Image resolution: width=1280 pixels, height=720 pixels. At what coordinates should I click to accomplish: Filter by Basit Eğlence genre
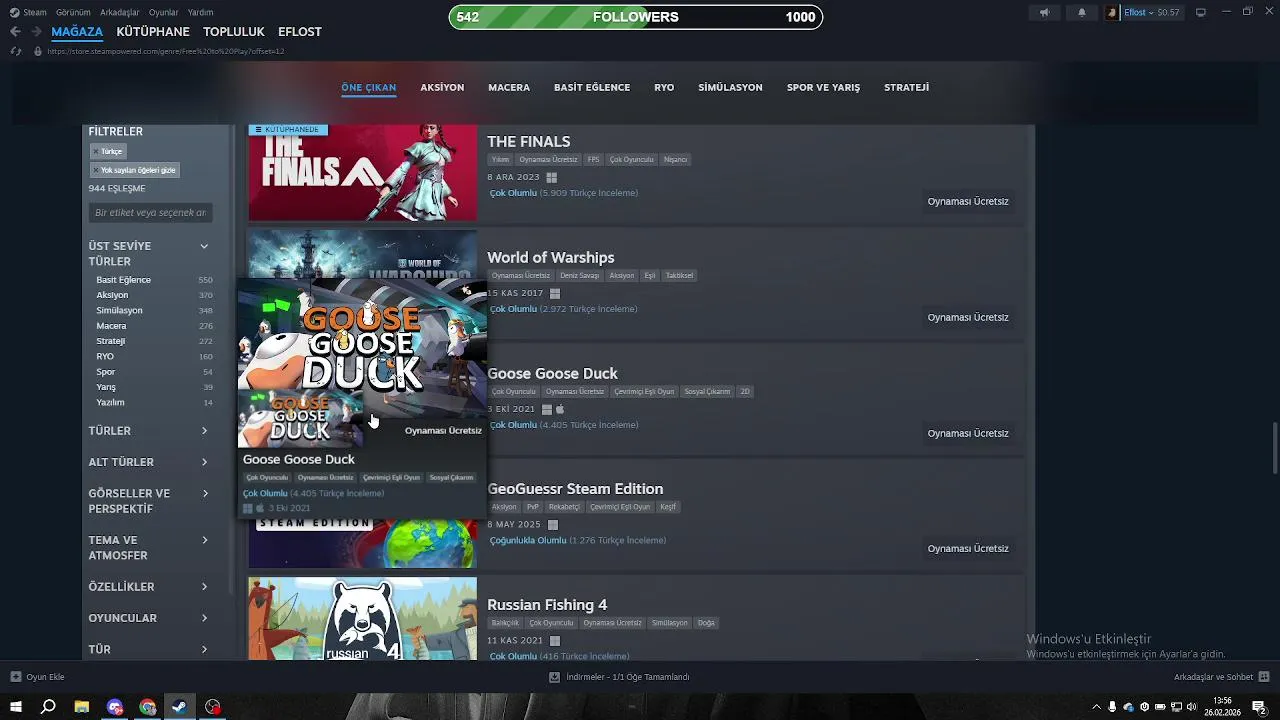click(124, 280)
